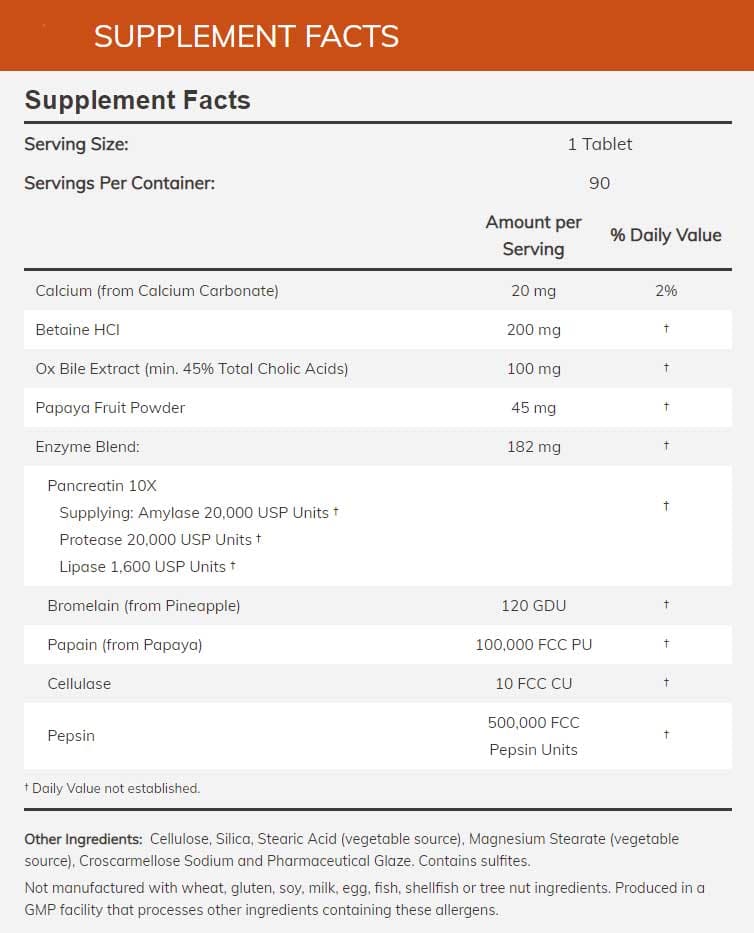The width and height of the screenshot is (754, 933).
Task: Click the dagger beside Lipase 1,600 USP Units
Action: tap(233, 565)
